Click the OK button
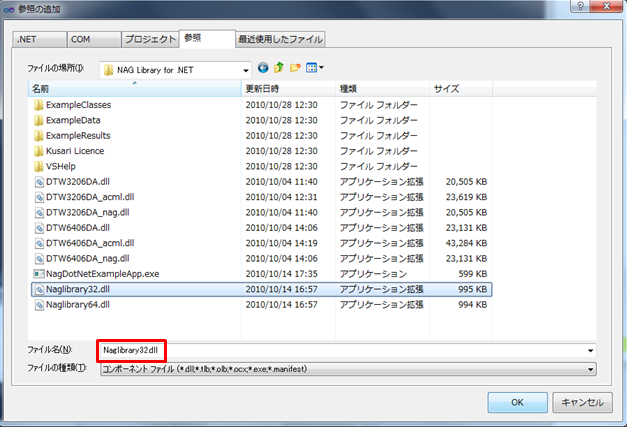 point(516,401)
